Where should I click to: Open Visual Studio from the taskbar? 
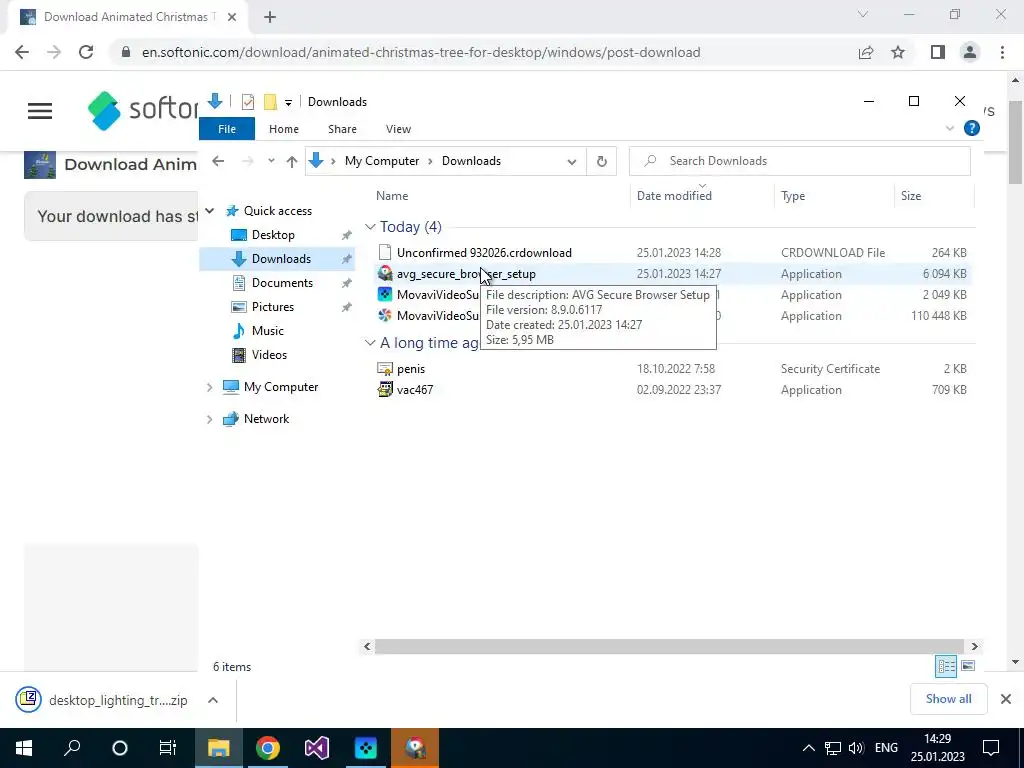point(317,748)
